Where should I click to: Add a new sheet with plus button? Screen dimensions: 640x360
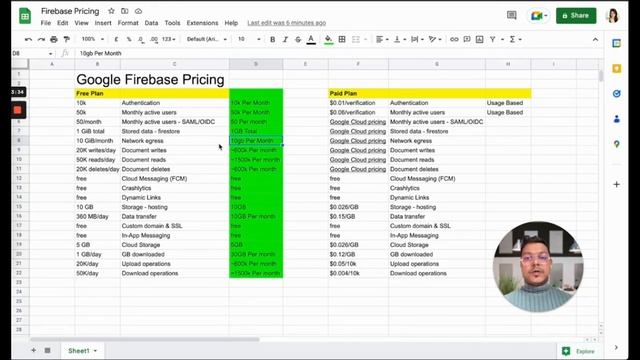point(33,350)
